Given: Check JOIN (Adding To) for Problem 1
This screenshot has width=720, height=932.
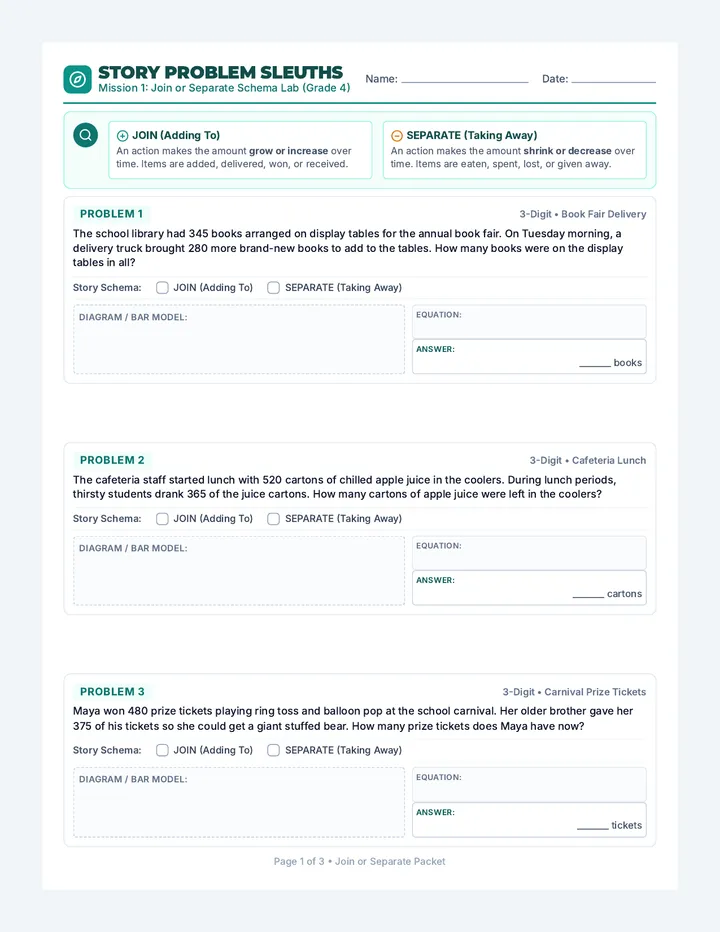Looking at the screenshot, I should (162, 288).
